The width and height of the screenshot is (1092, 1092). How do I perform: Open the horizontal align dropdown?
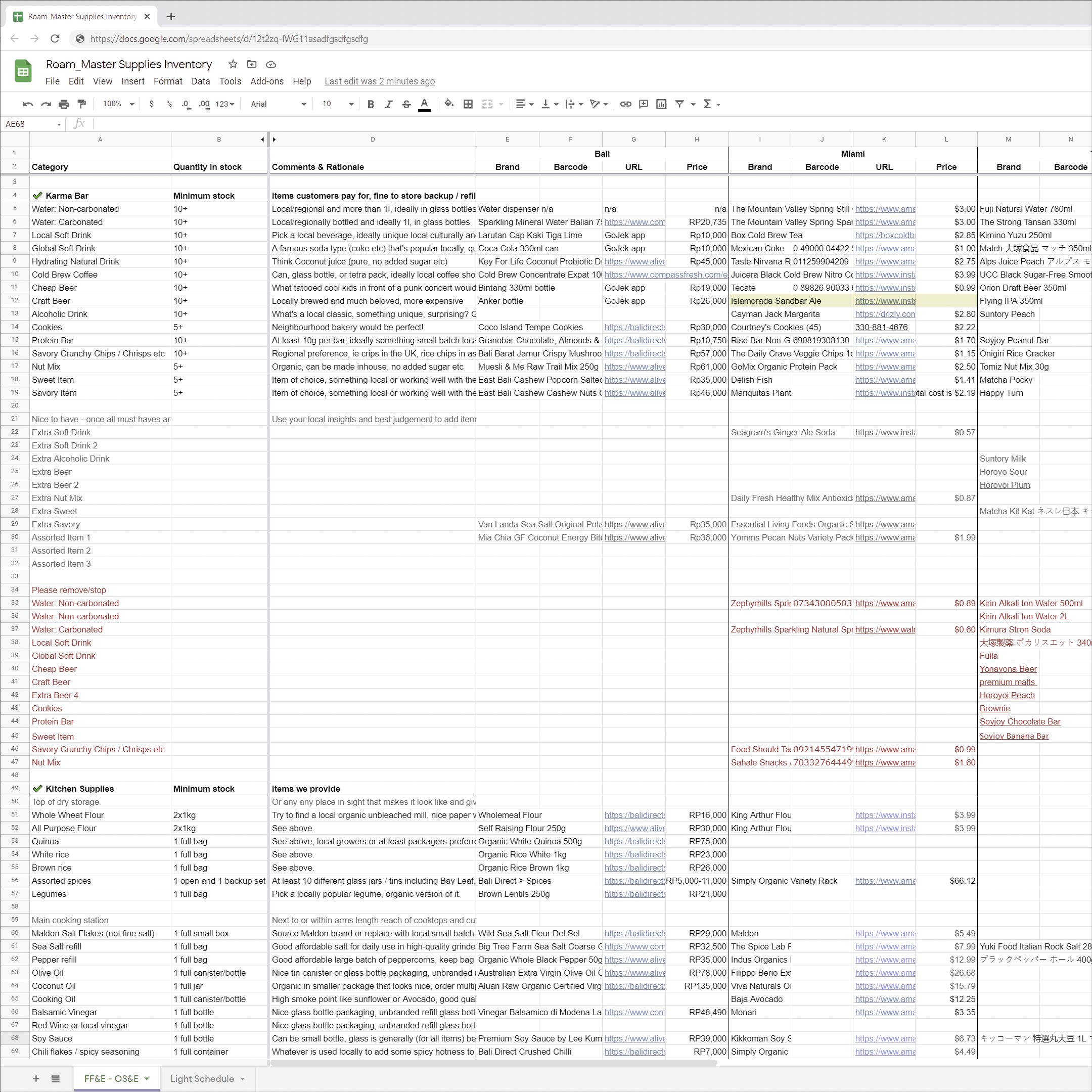(x=525, y=104)
